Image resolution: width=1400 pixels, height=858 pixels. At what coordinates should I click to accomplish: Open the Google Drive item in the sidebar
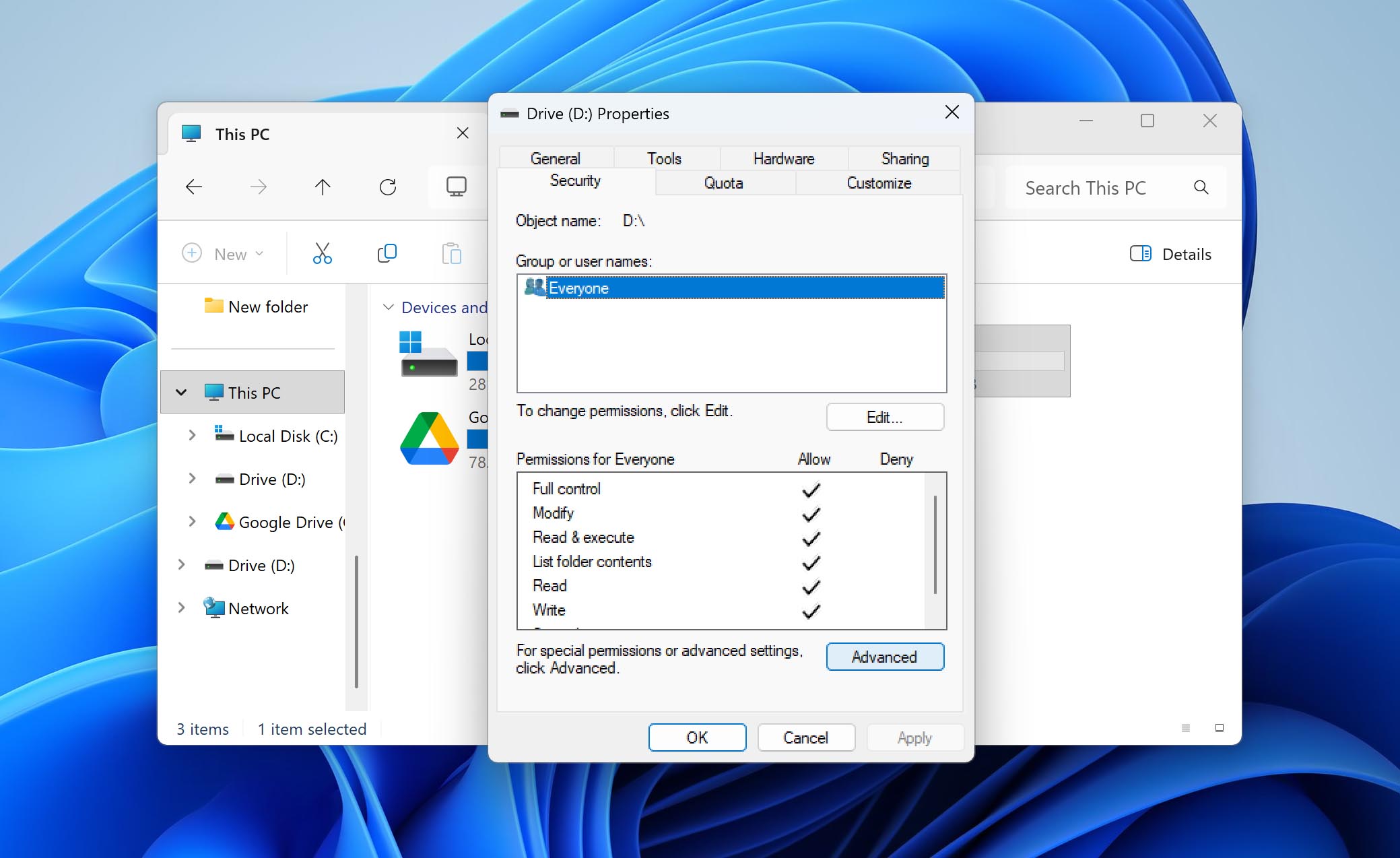click(x=288, y=522)
